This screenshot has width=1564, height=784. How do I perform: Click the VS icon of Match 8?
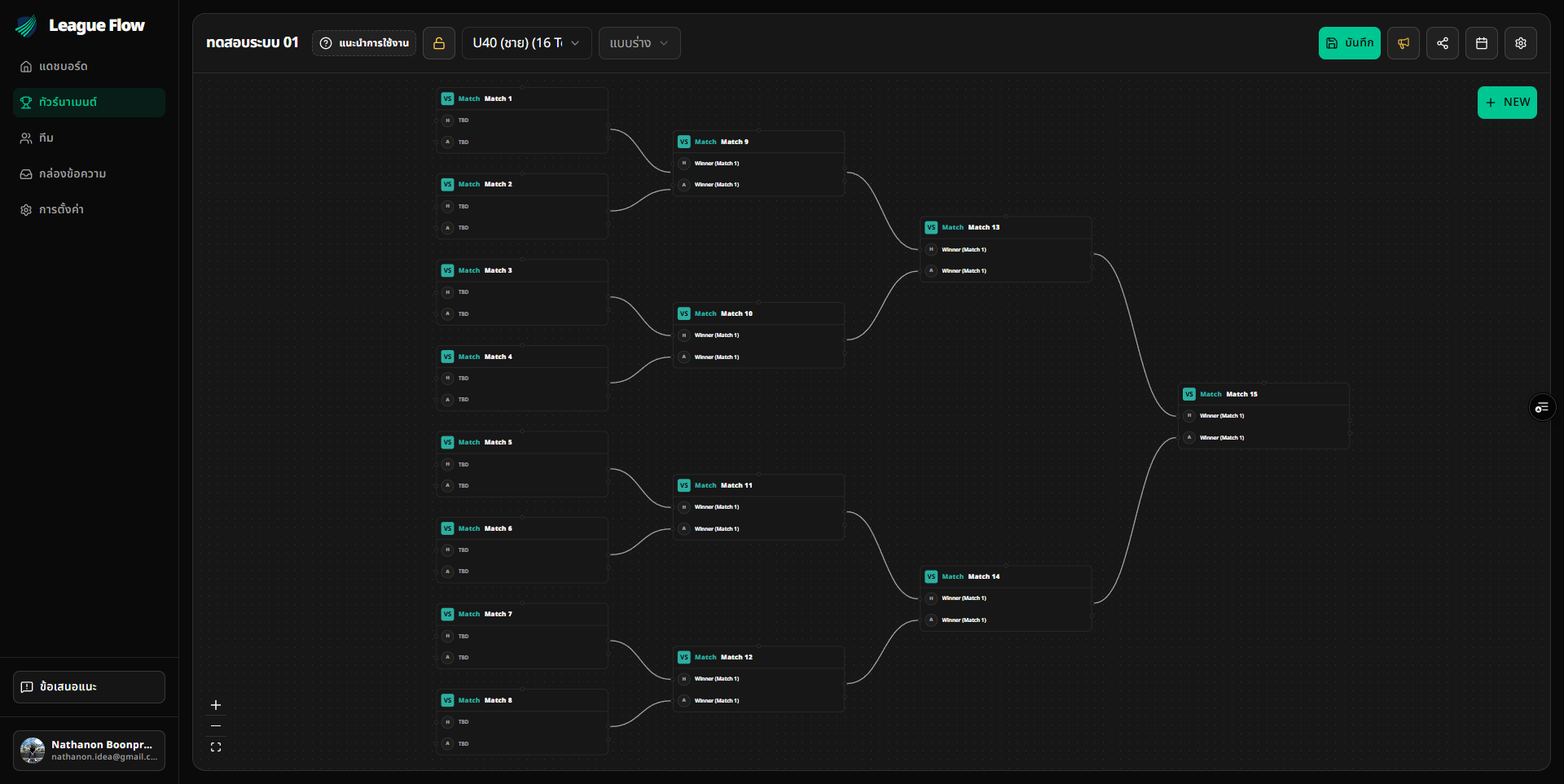[x=447, y=700]
